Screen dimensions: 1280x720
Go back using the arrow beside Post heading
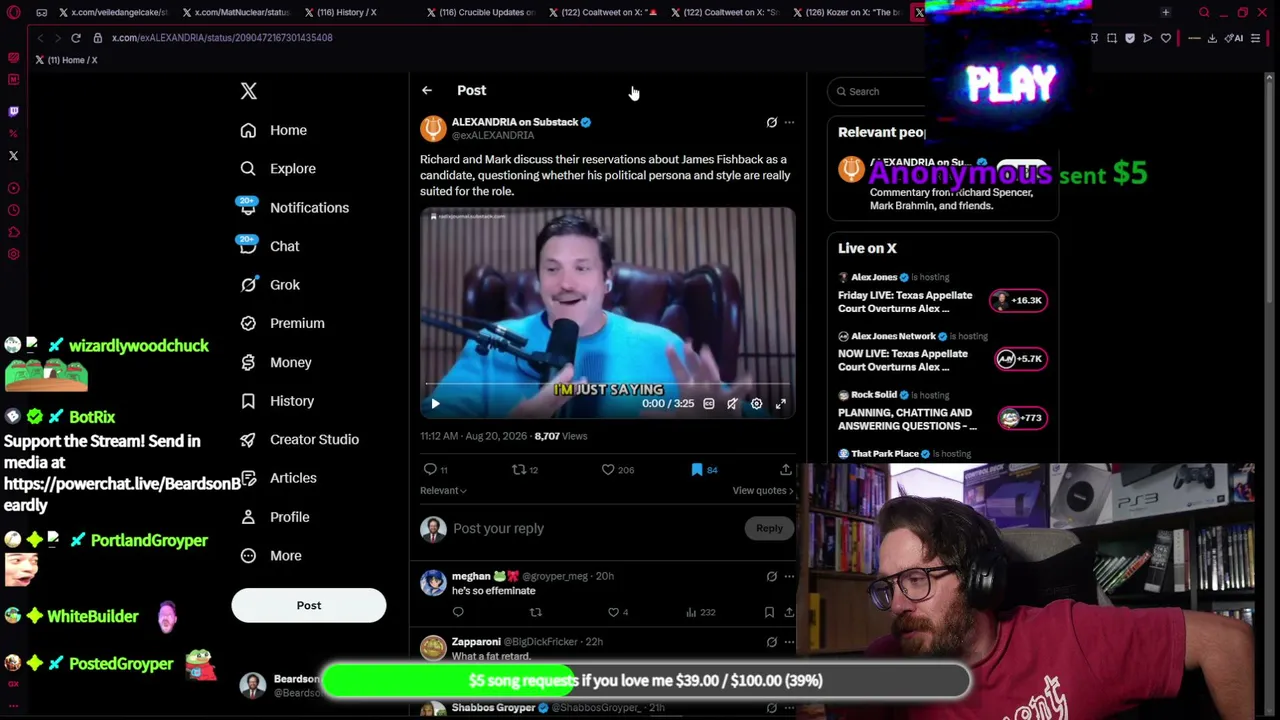[427, 90]
